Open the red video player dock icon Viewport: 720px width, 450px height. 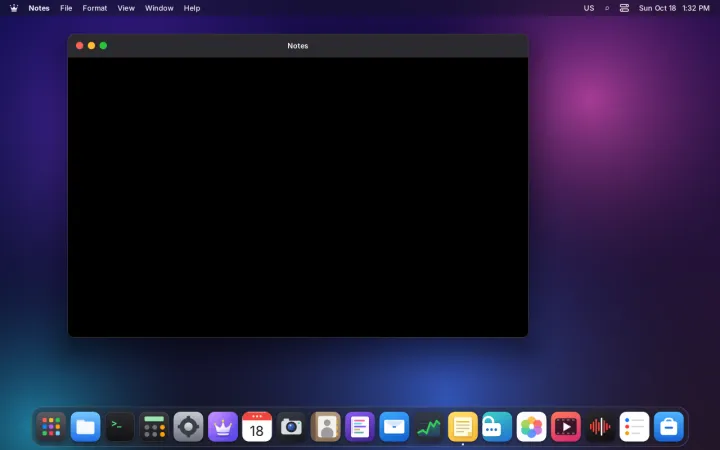tap(566, 427)
